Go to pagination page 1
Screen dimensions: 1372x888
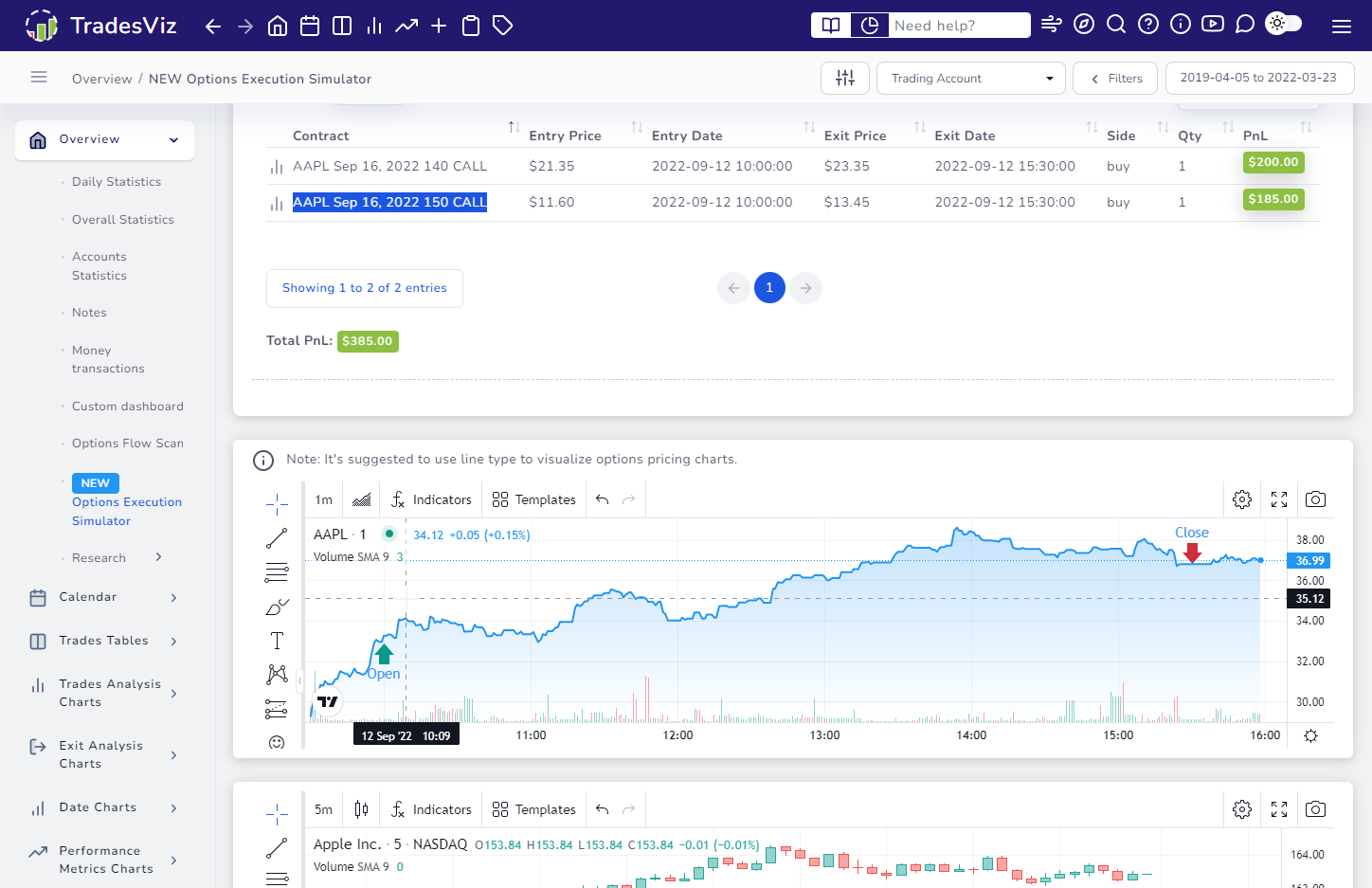point(769,288)
